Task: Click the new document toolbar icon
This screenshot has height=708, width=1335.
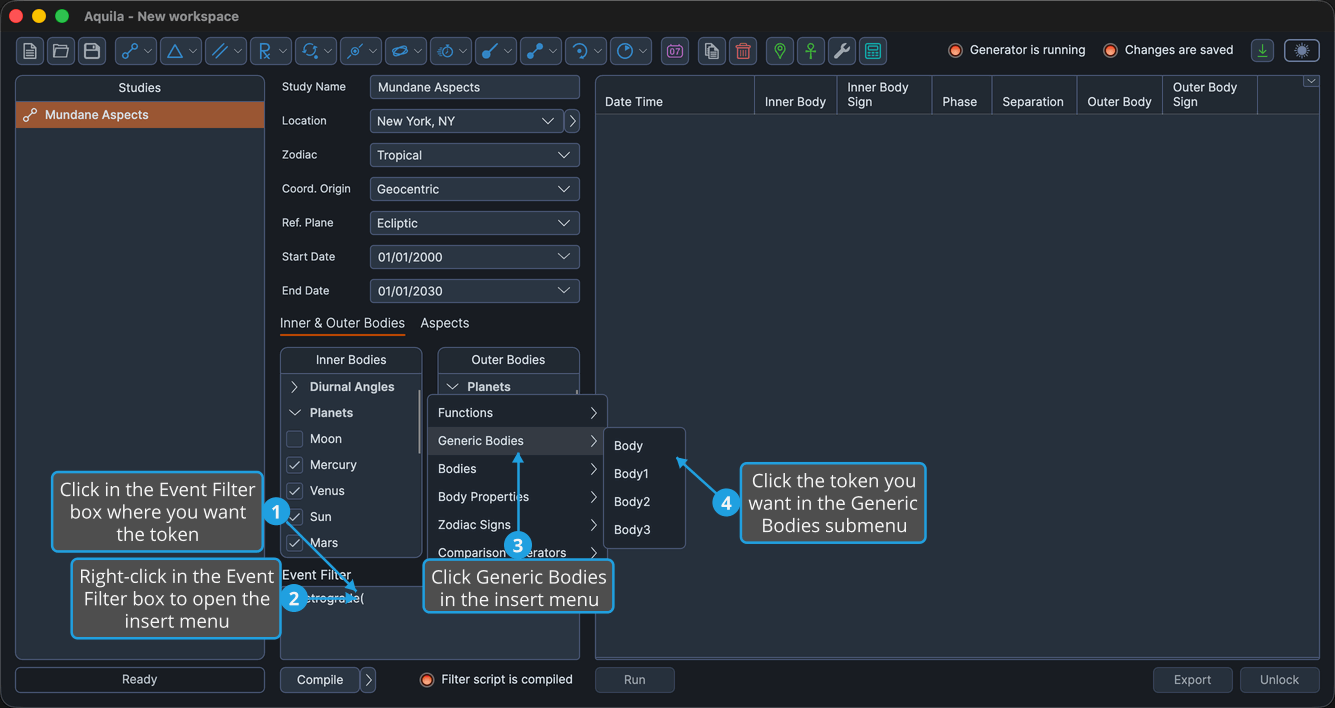Action: (30, 51)
